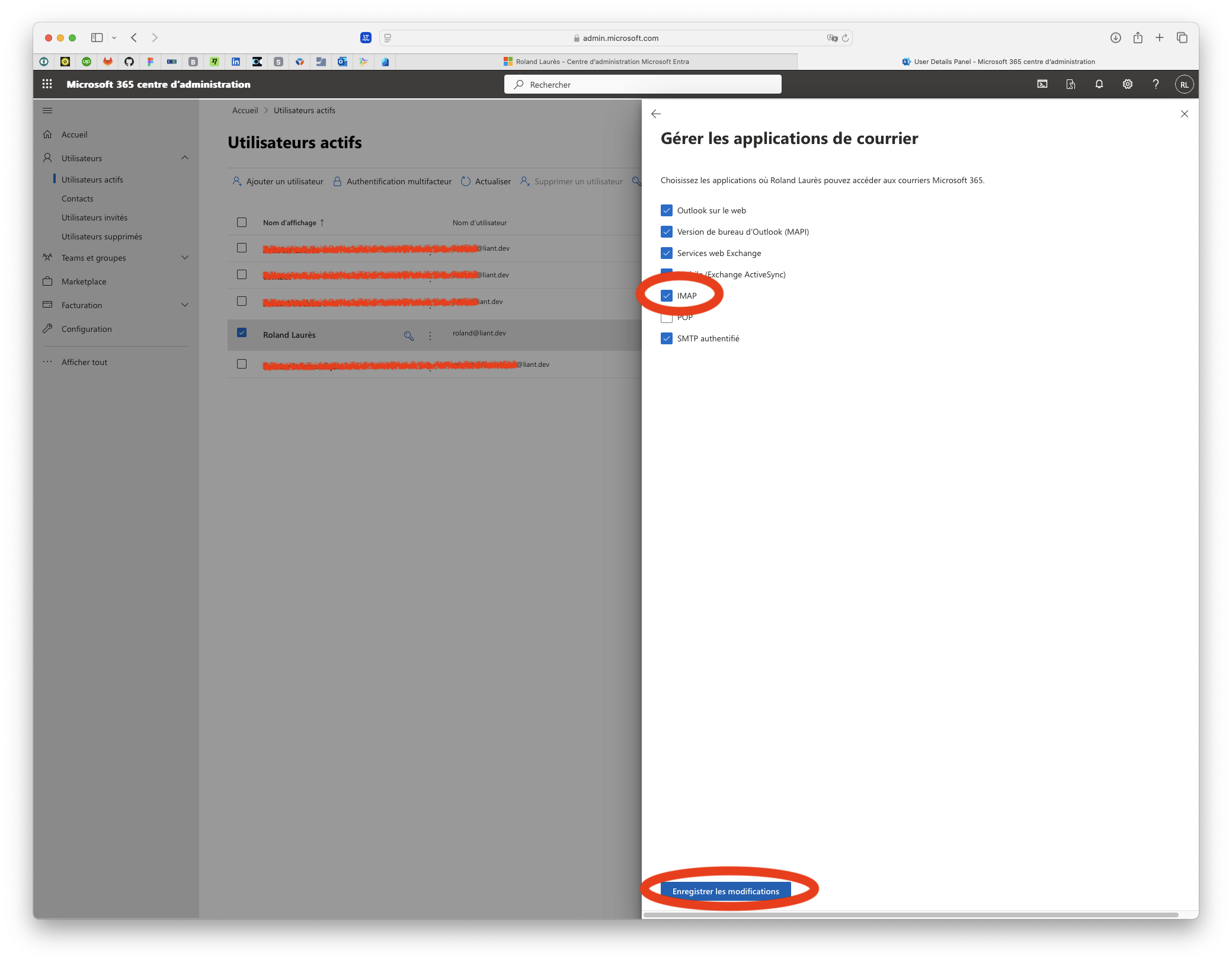1232x963 pixels.
Task: Toggle the SMTP authentifié checkbox
Action: 667,338
